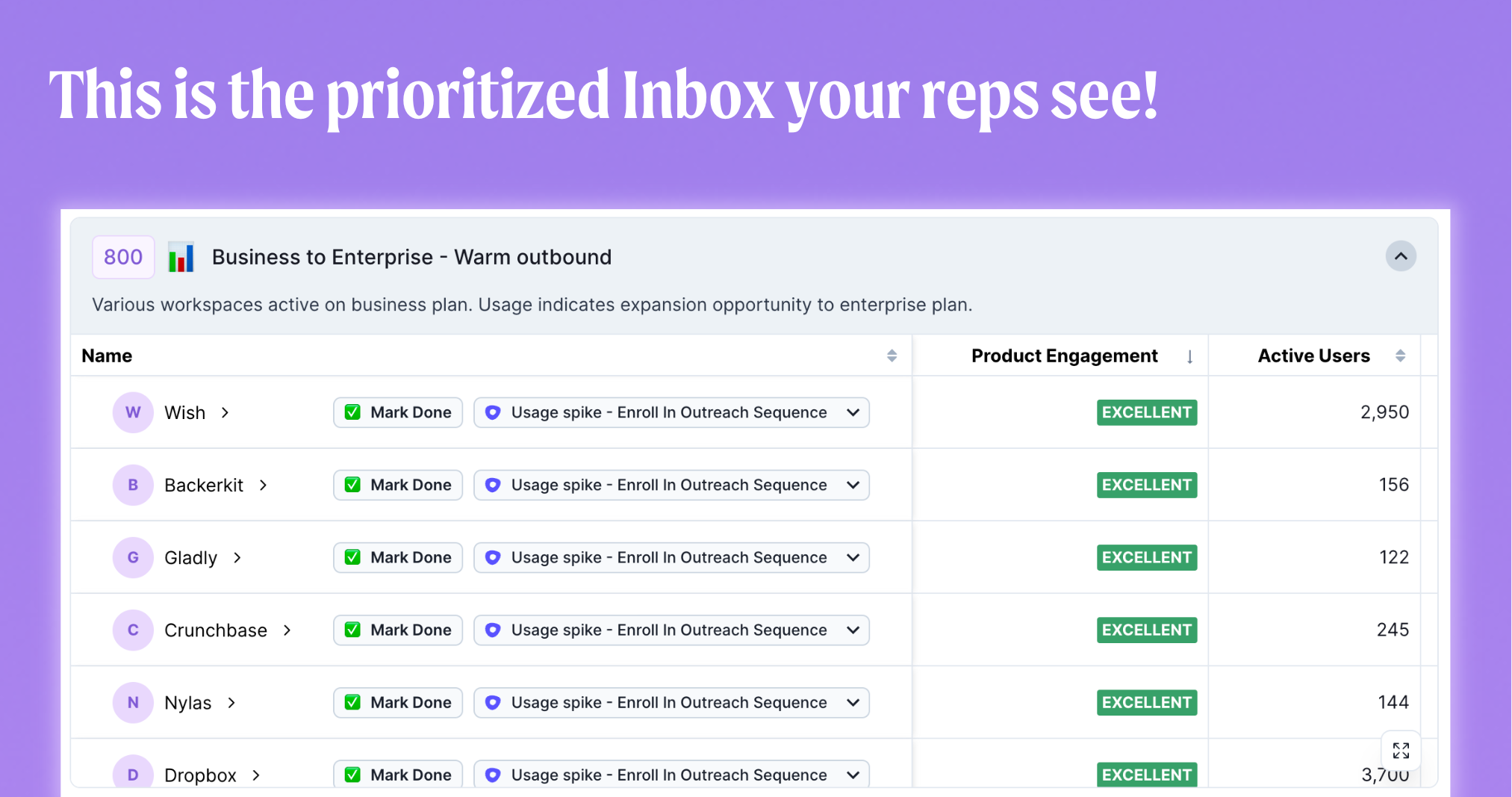1512x797 pixels.
Task: Mark Gladly as done
Action: pos(398,557)
